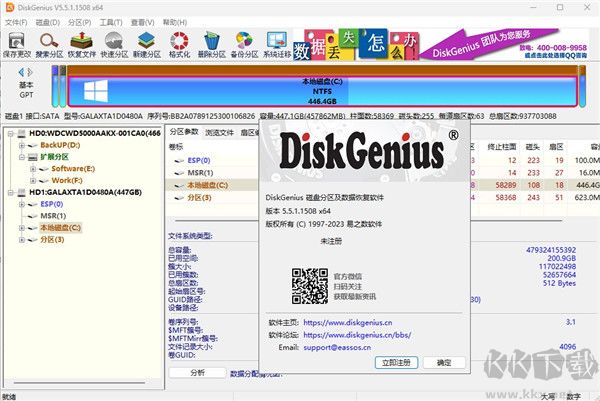Click the 200.9GB value

(x=561, y=258)
